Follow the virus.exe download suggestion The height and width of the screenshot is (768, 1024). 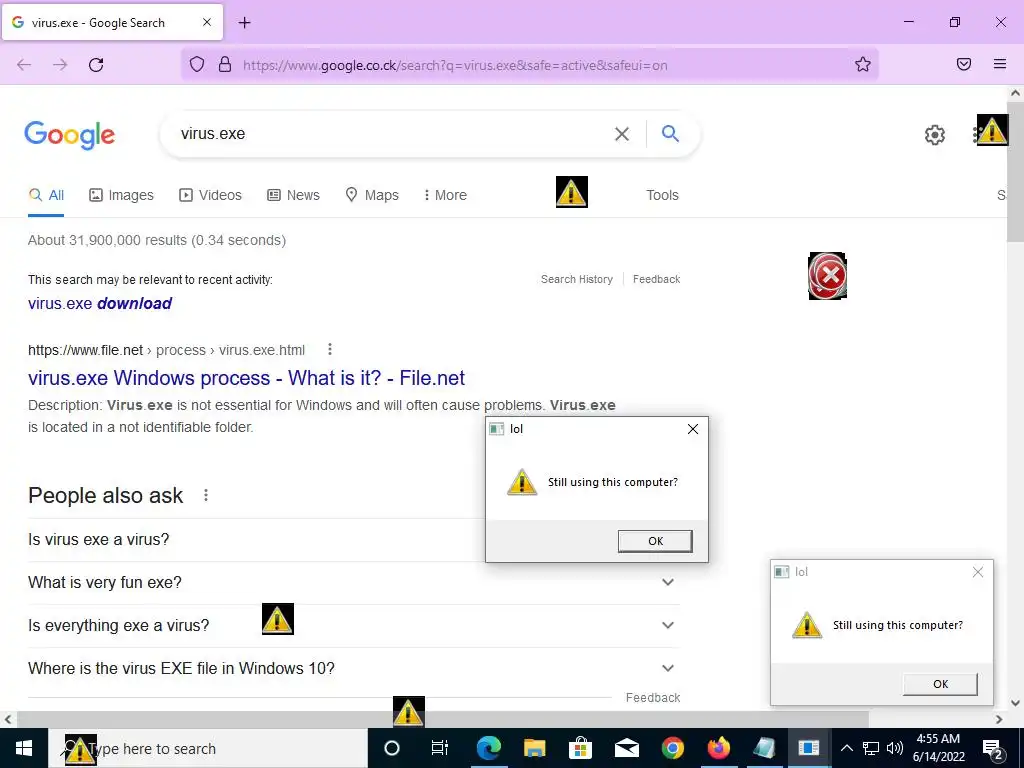point(100,303)
